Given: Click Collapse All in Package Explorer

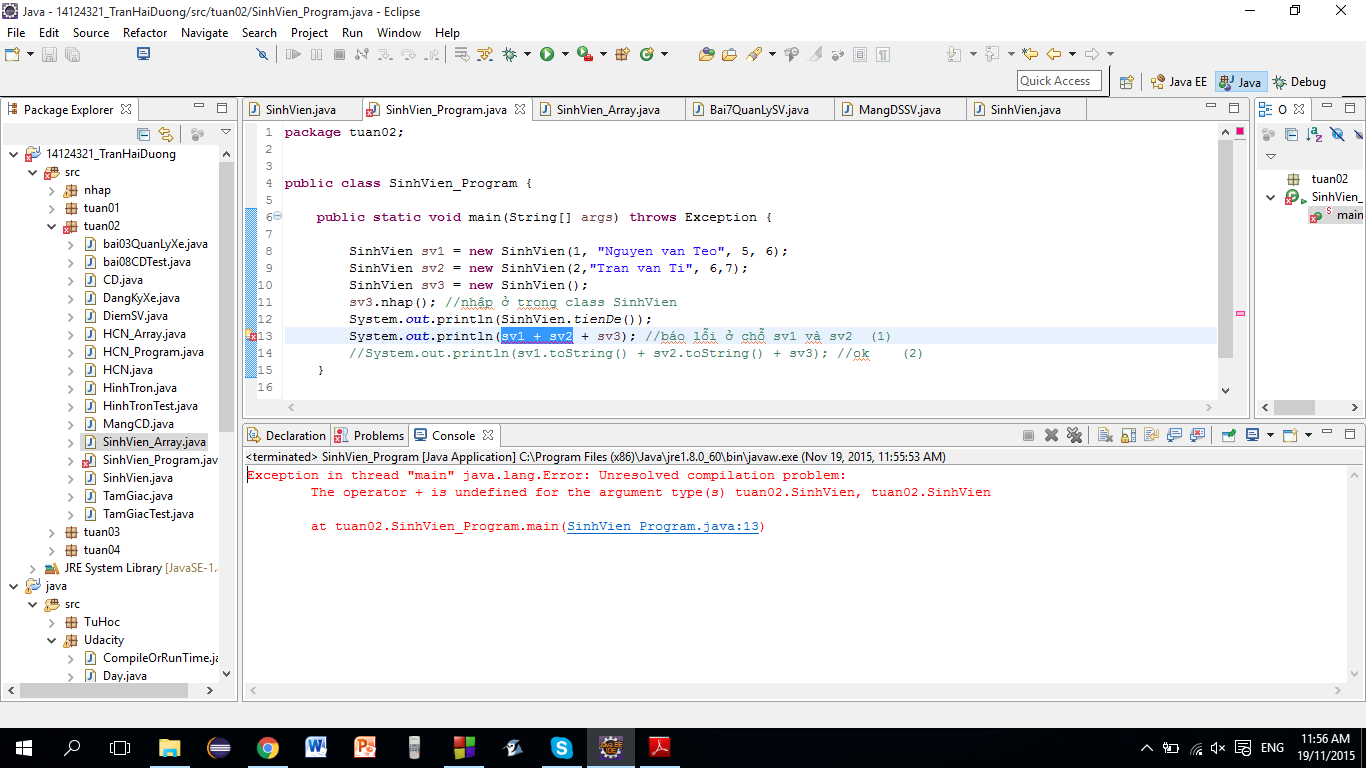Looking at the screenshot, I should tap(143, 134).
